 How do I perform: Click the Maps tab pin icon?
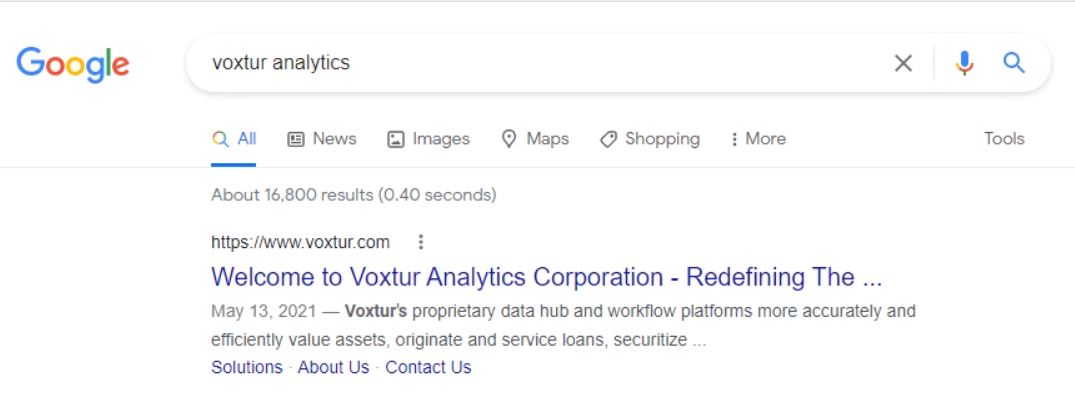(x=509, y=139)
